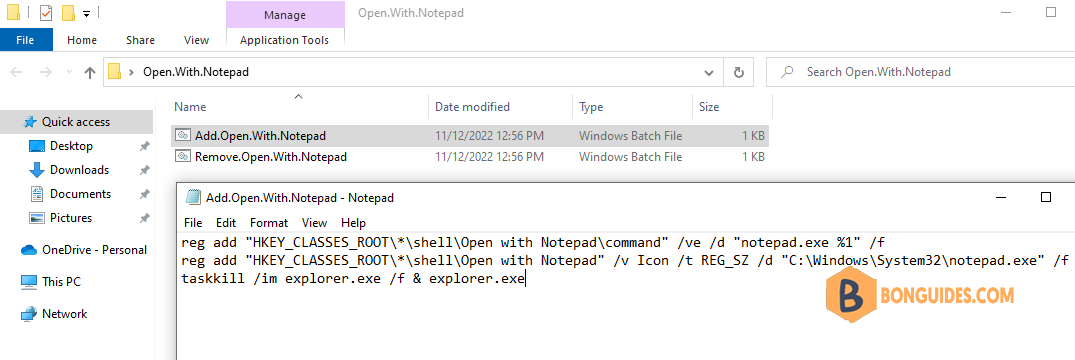The width and height of the screenshot is (1075, 360).
Task: Open Desktop in navigation pane
Action: tap(71, 145)
